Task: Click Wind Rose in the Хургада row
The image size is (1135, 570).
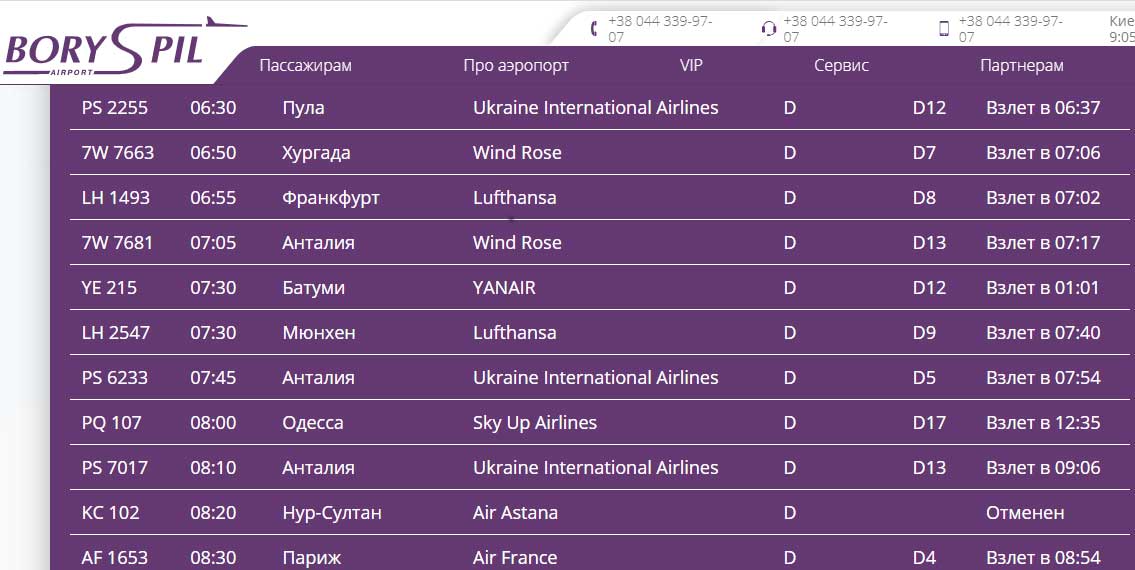Action: click(x=517, y=153)
